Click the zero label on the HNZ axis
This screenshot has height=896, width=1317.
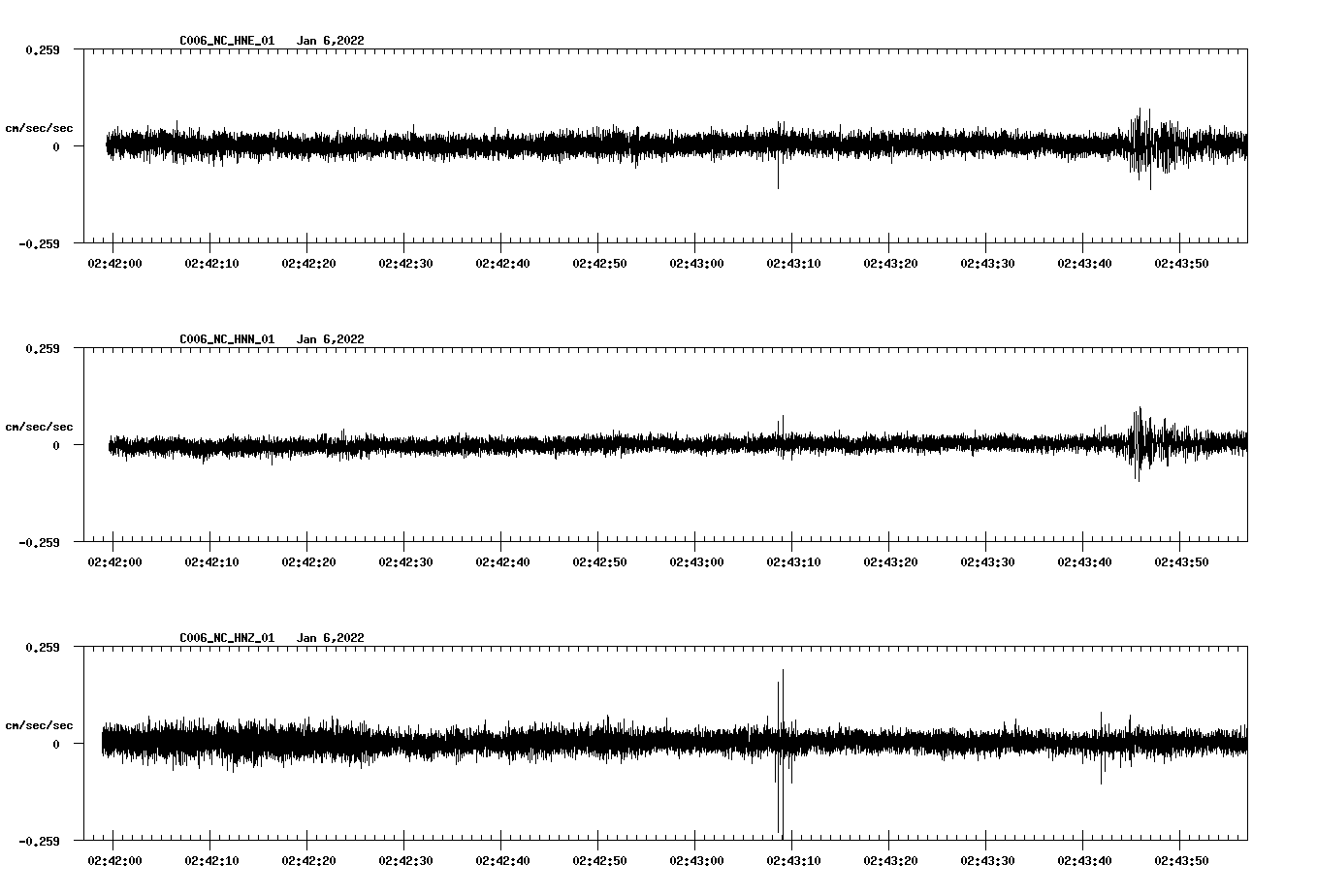[x=56, y=744]
